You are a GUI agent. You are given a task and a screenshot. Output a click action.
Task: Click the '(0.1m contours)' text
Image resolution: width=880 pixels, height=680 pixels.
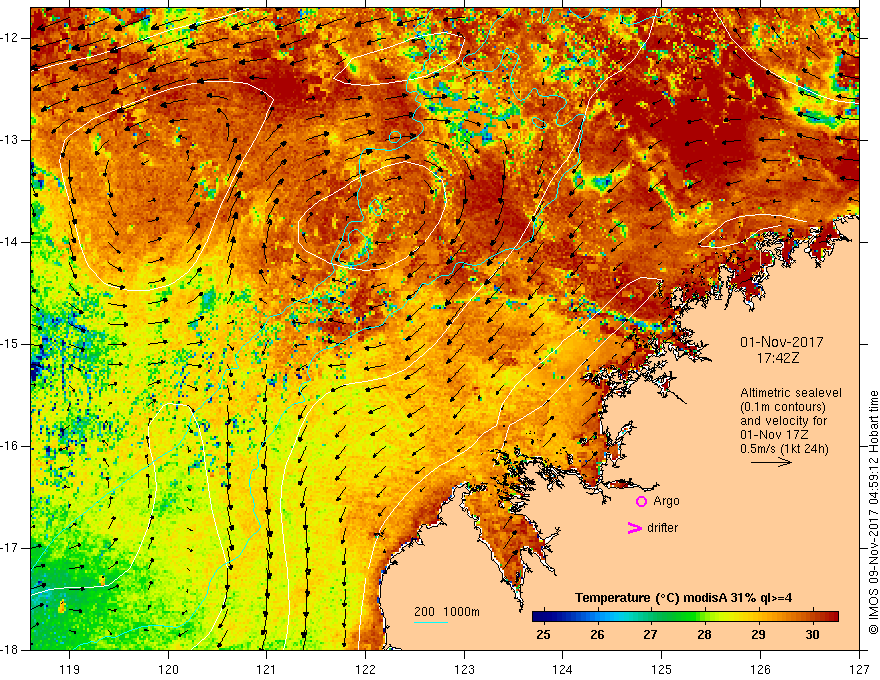click(783, 407)
